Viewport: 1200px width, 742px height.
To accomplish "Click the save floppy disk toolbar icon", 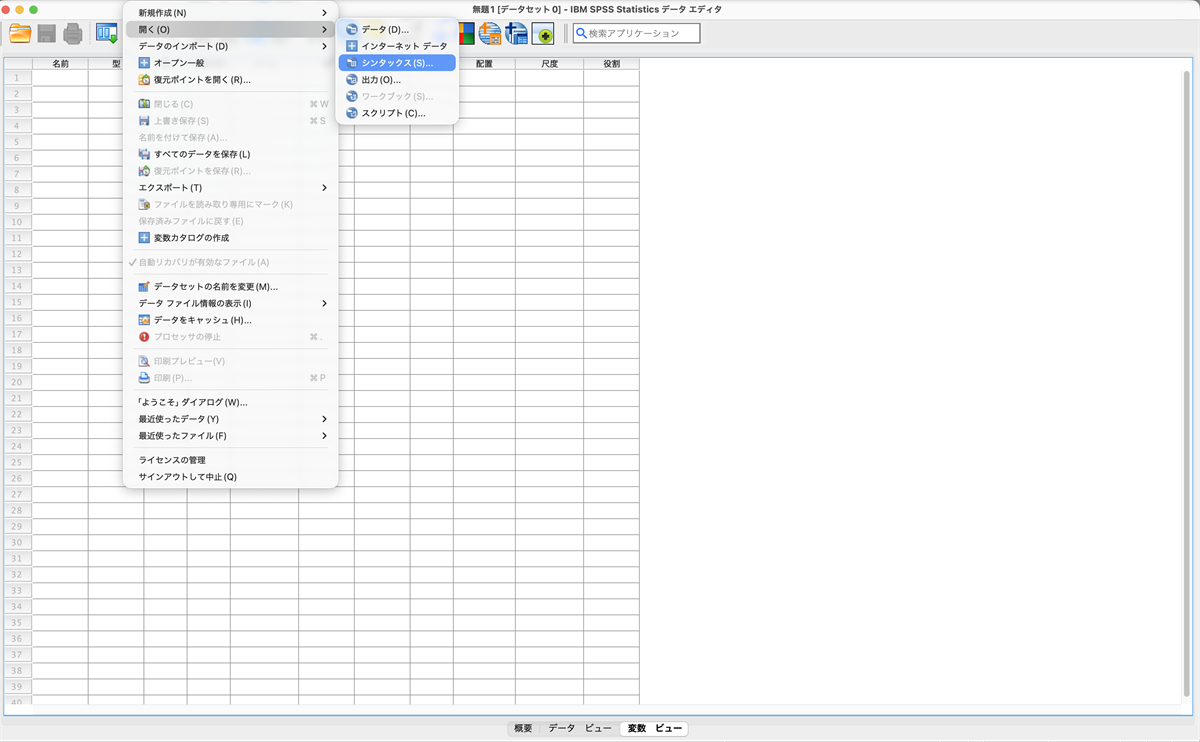I will pyautogui.click(x=47, y=34).
